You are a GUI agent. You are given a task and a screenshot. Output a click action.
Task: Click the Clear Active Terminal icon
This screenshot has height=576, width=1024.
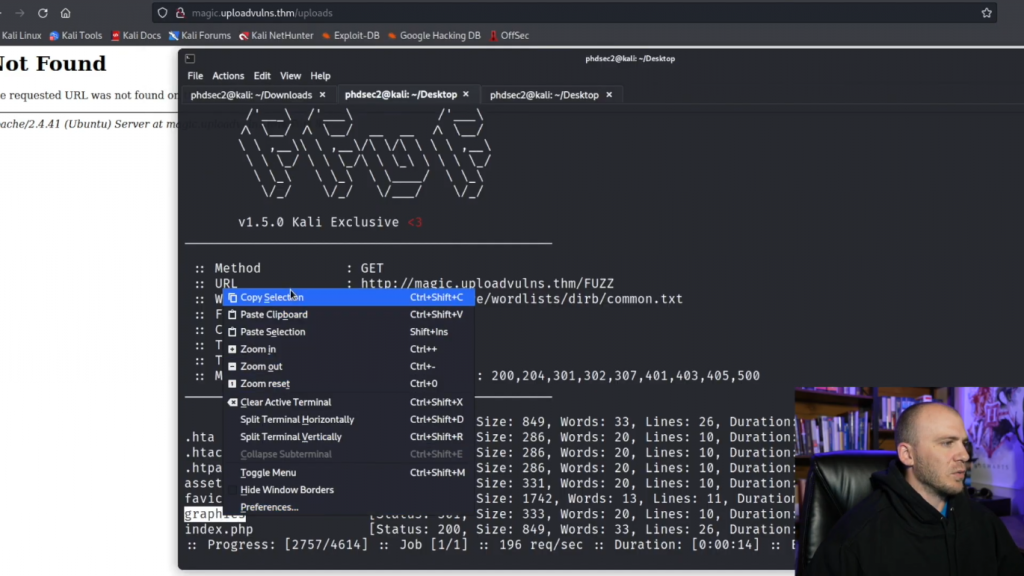point(232,402)
